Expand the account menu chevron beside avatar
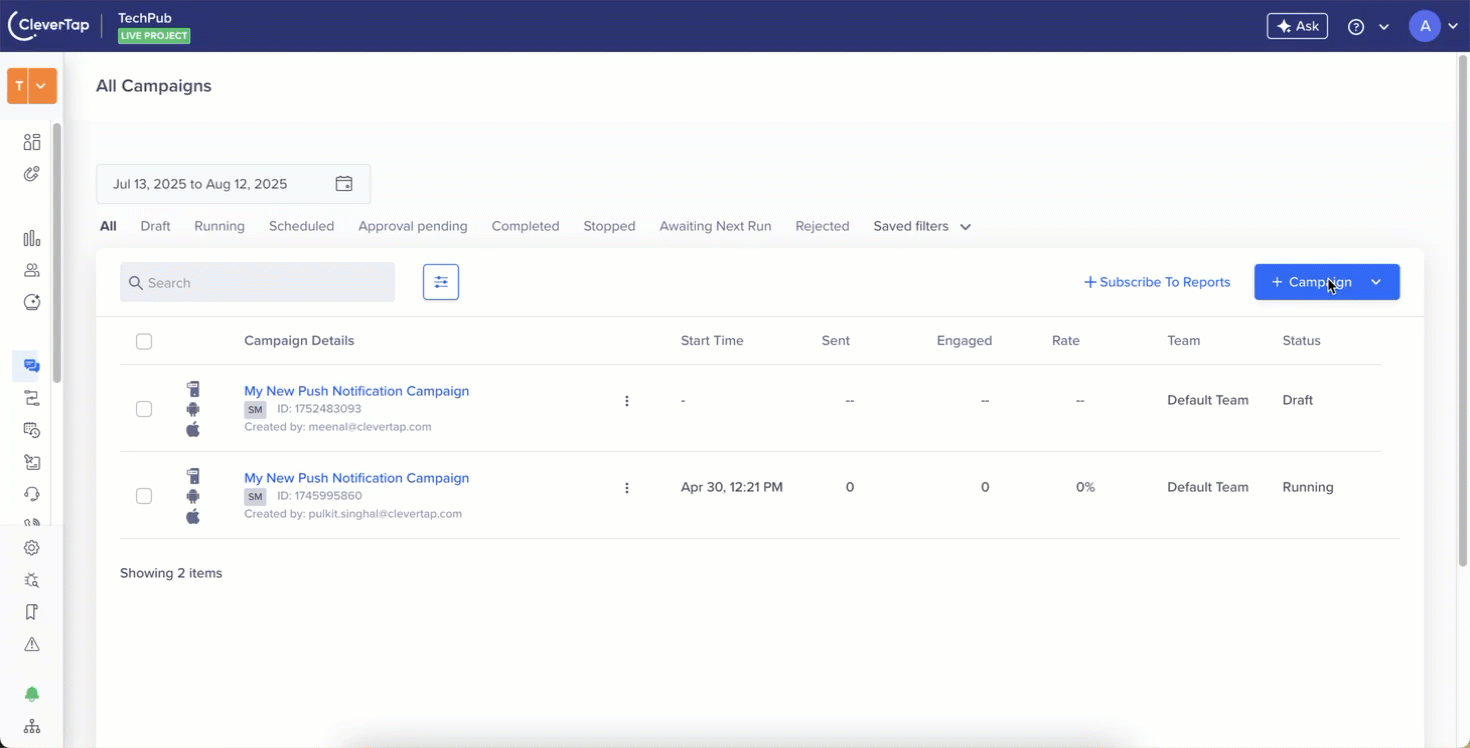Viewport: 1470px width, 748px height. pyautogui.click(x=1452, y=27)
